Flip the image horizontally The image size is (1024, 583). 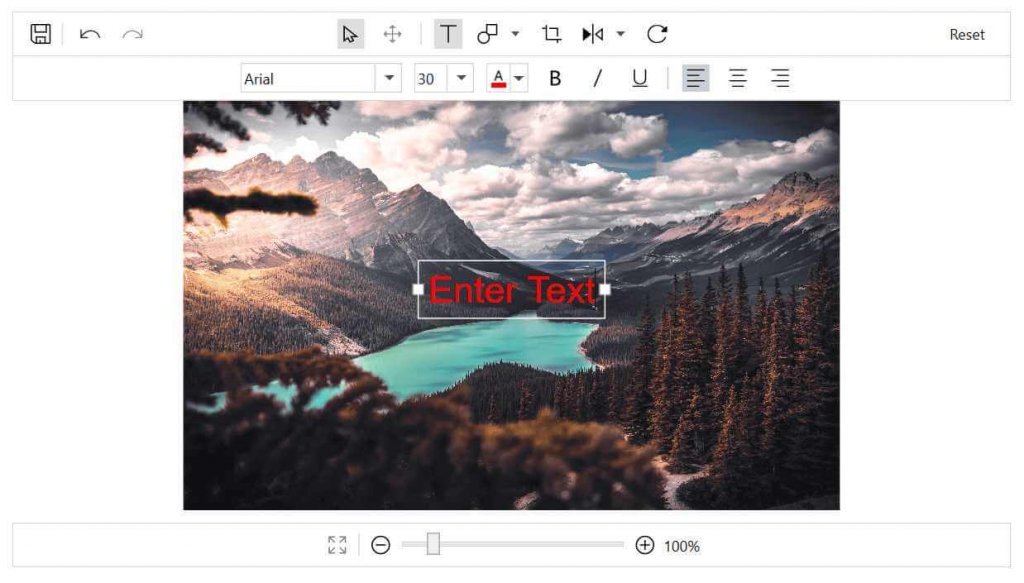[592, 33]
